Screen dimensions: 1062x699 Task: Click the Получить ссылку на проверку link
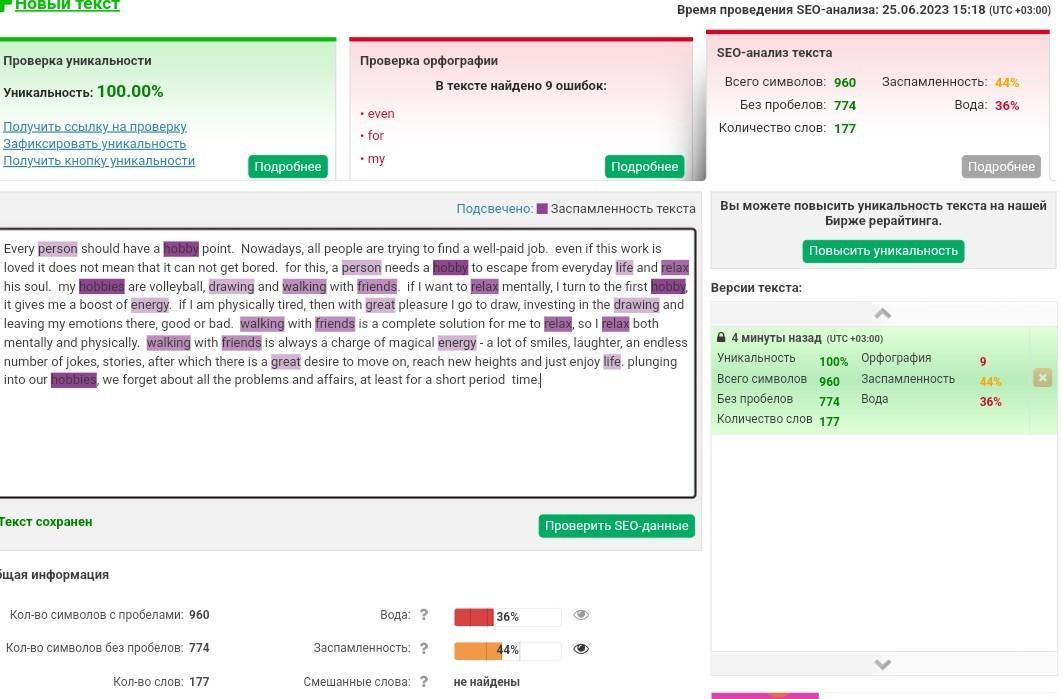[95, 127]
